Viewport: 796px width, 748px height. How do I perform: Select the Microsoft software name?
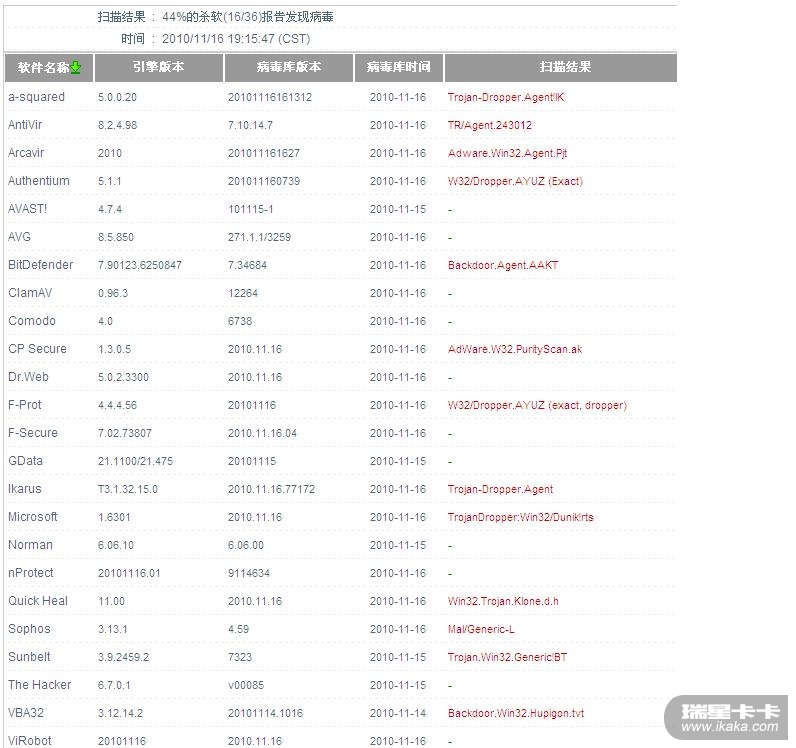pyautogui.click(x=32, y=516)
